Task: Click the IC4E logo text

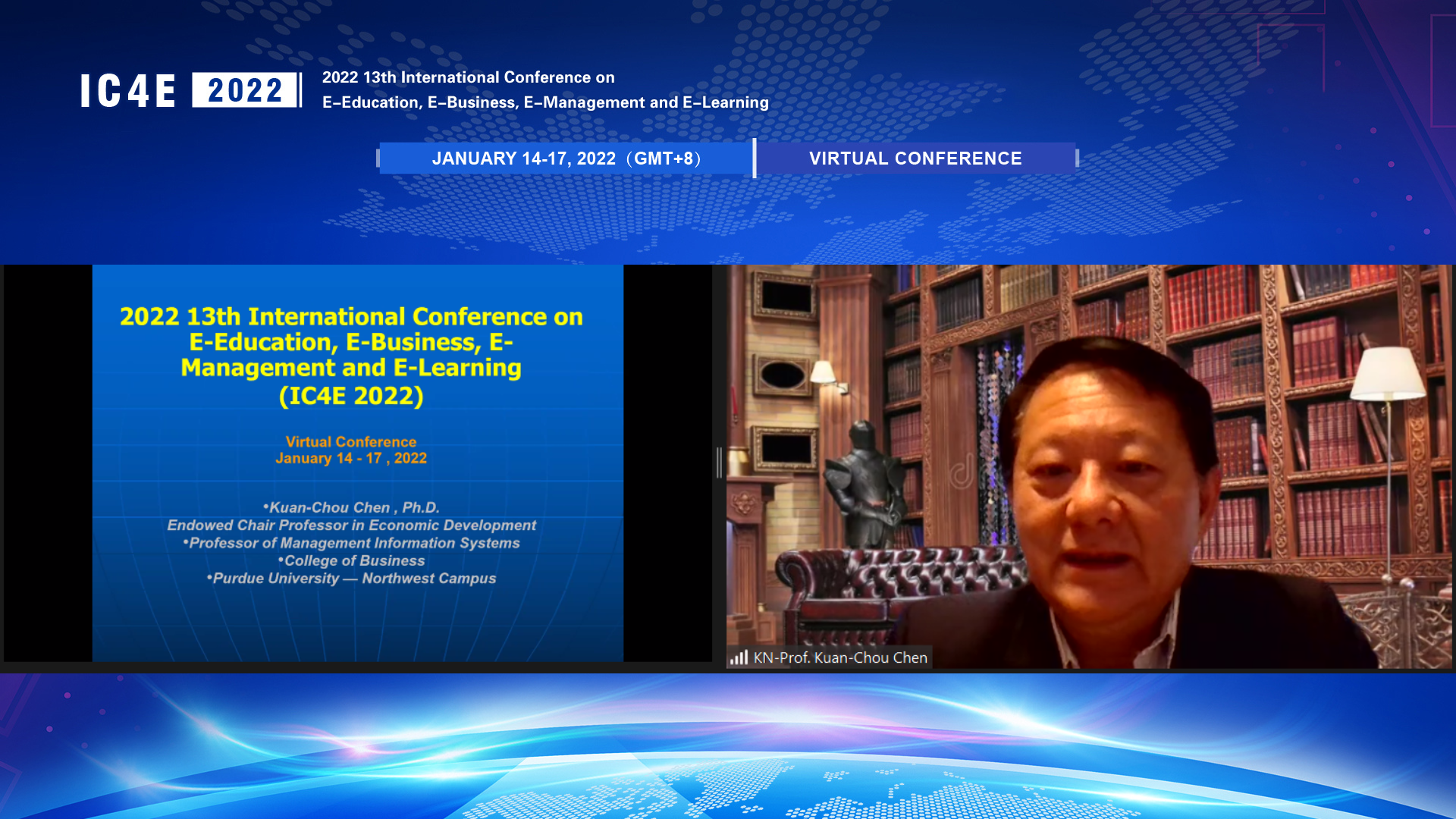Action: coord(128,91)
